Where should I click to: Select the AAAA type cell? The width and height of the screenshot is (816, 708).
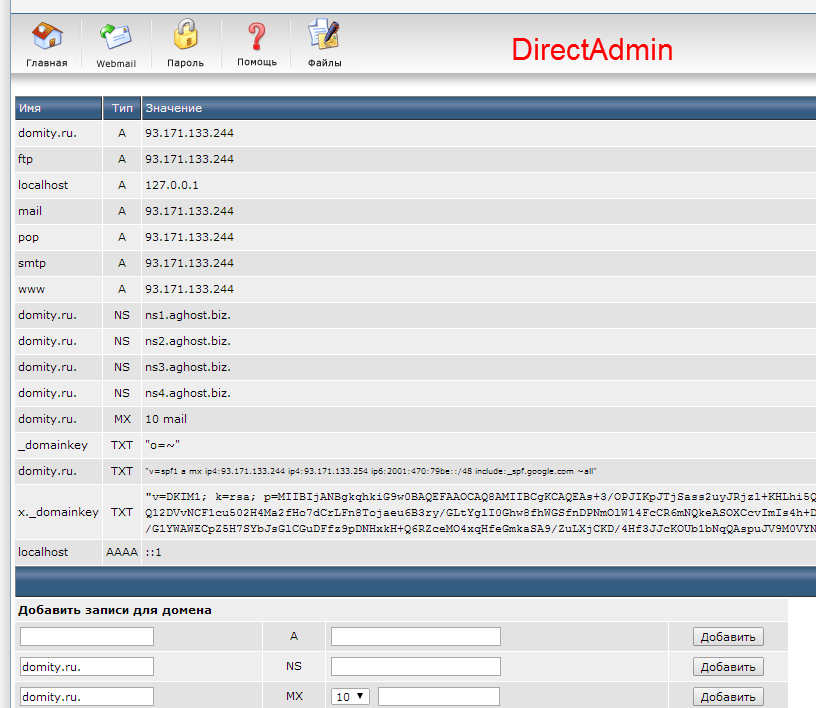(122, 552)
